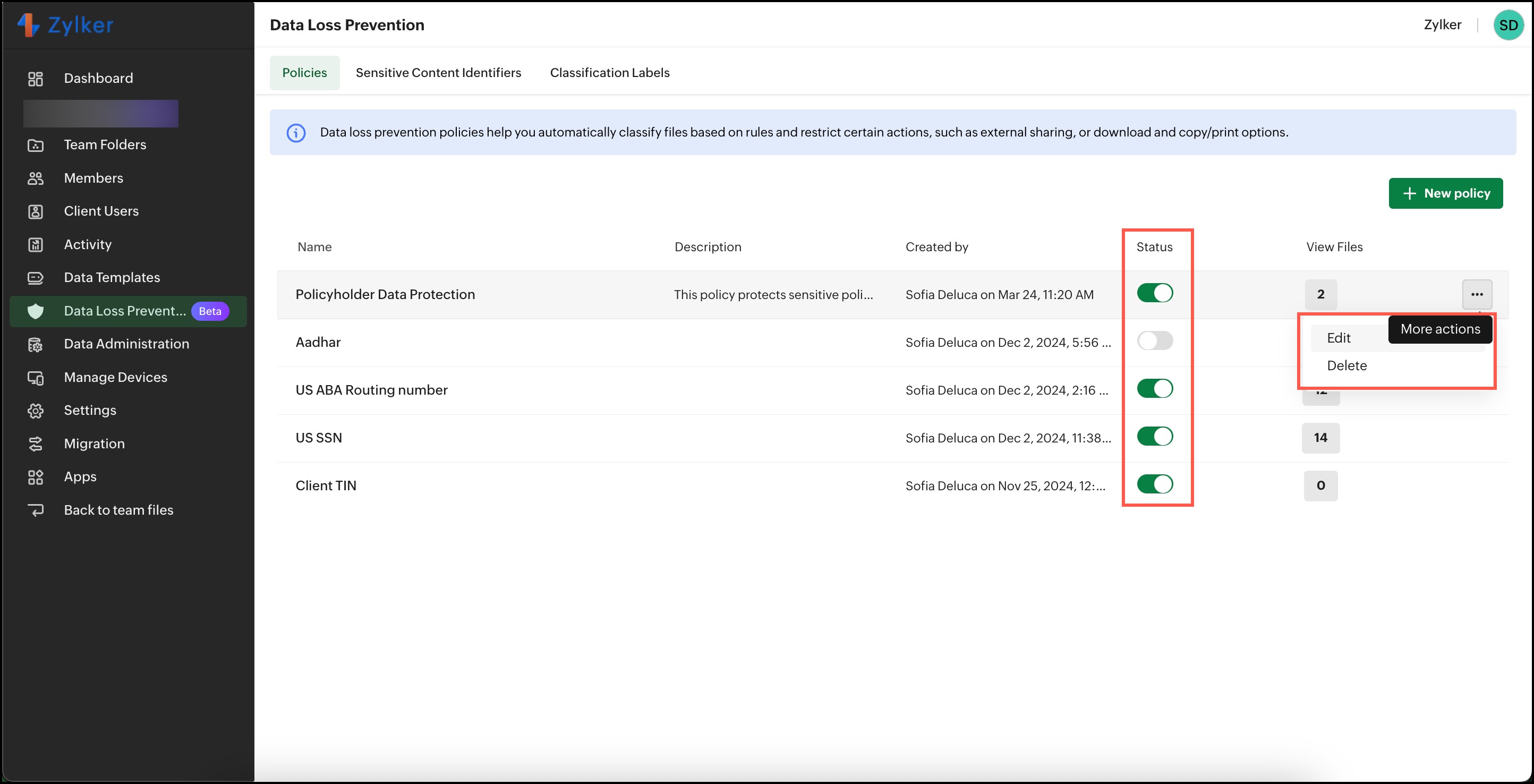Click the three-dot More actions button

(1476, 294)
